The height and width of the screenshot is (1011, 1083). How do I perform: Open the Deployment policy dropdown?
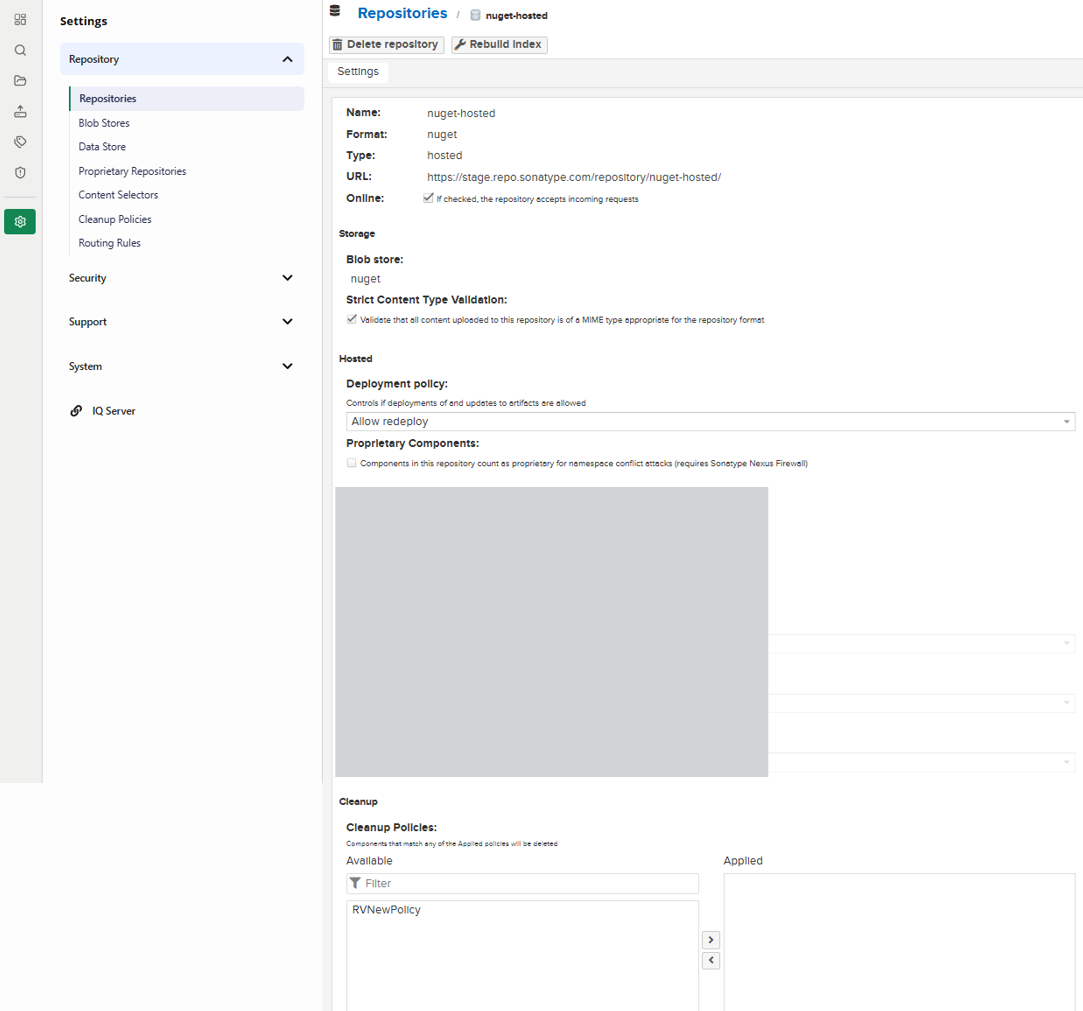pyautogui.click(x=710, y=421)
